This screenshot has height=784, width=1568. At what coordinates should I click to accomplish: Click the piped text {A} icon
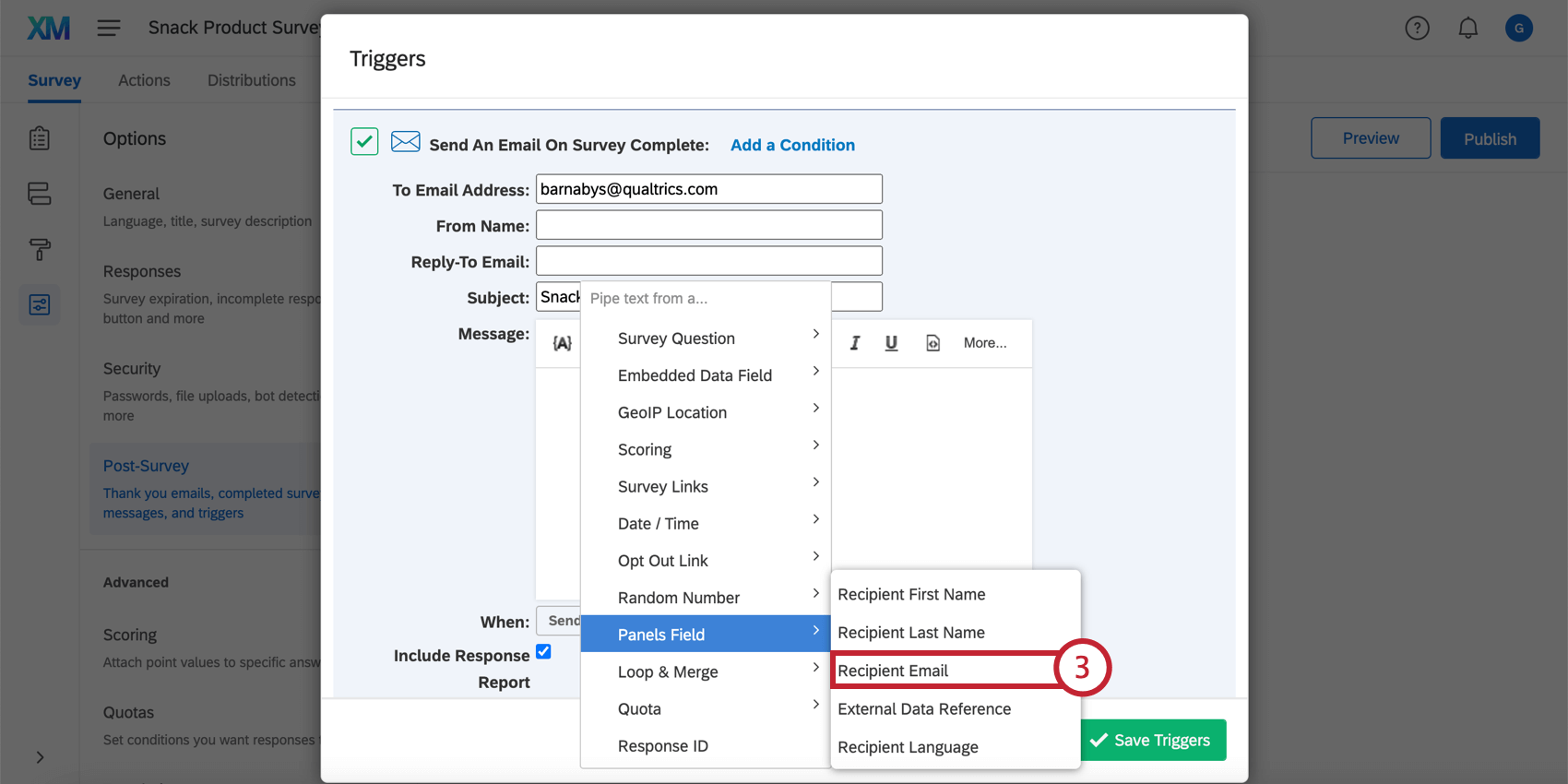pyautogui.click(x=562, y=343)
